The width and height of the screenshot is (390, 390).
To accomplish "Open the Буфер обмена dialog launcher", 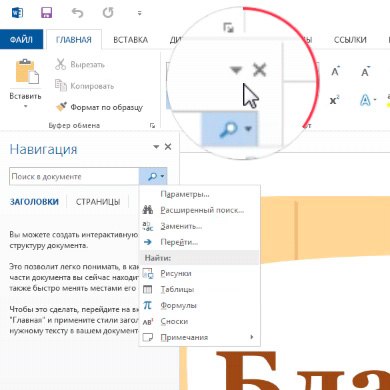I will tap(152, 125).
